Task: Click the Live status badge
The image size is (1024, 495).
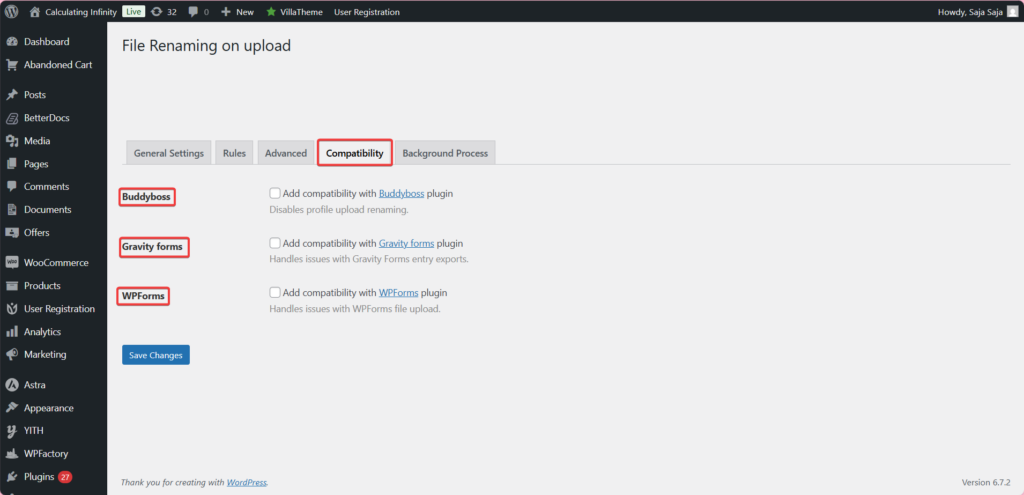Action: (133, 12)
